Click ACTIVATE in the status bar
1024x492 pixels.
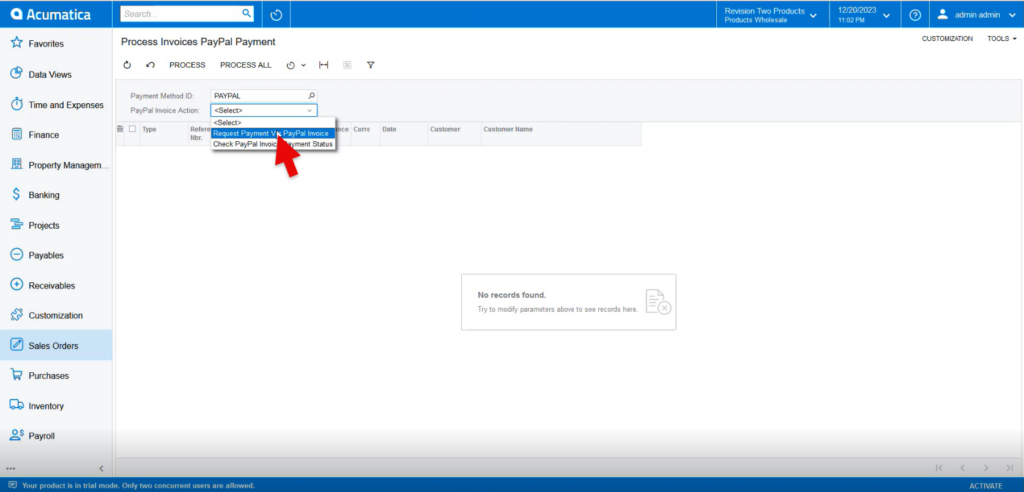pos(985,485)
